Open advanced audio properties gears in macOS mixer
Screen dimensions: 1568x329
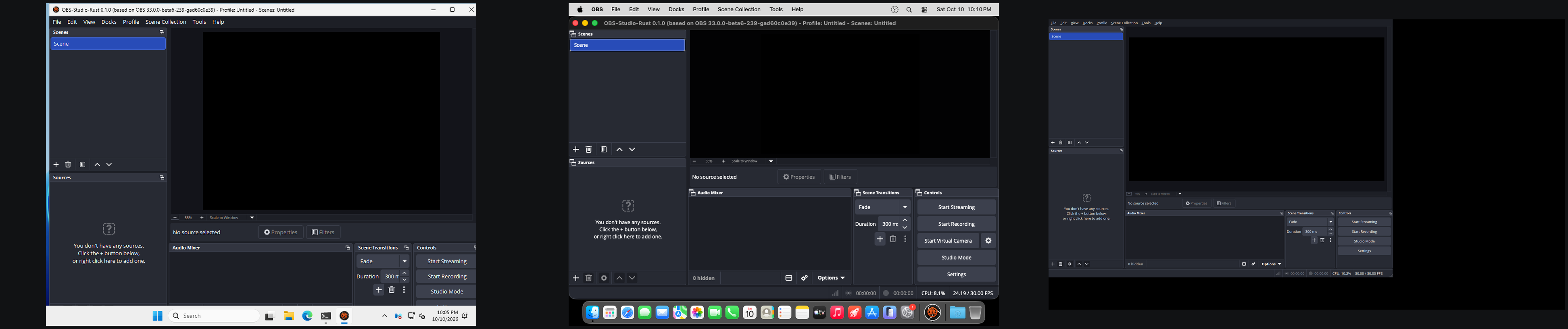click(x=805, y=278)
